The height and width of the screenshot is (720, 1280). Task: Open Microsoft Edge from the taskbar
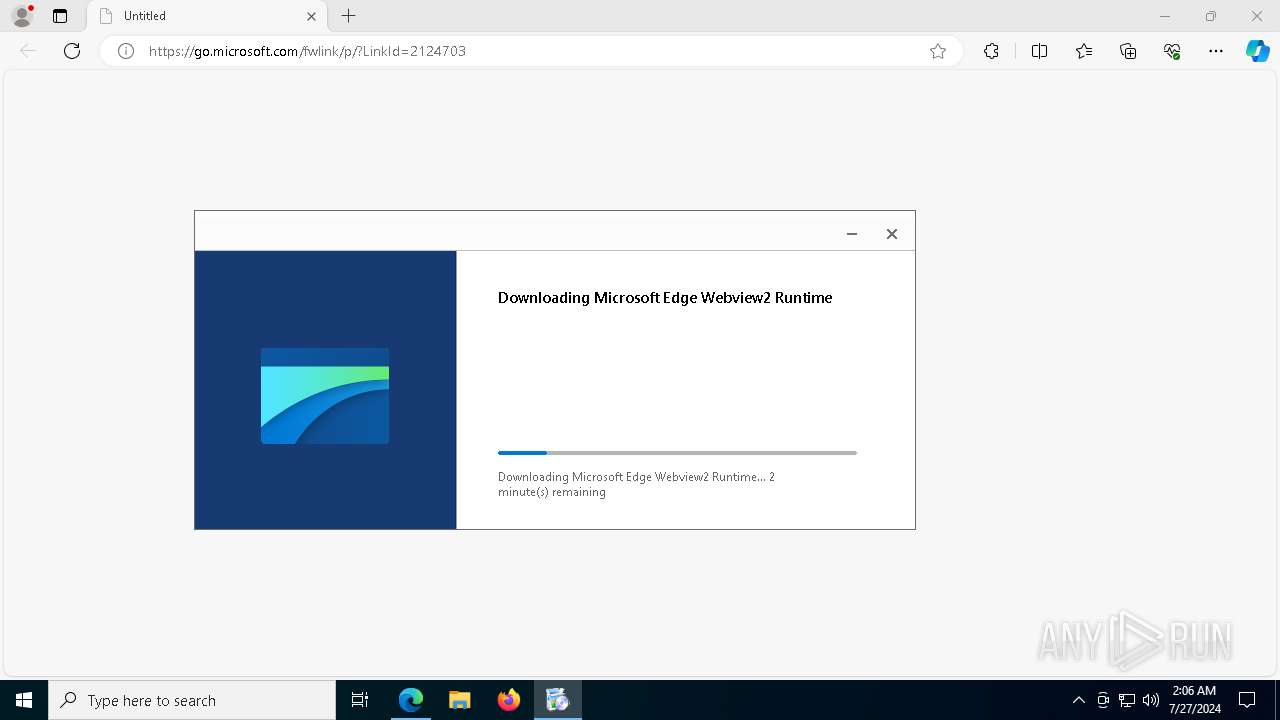(411, 700)
